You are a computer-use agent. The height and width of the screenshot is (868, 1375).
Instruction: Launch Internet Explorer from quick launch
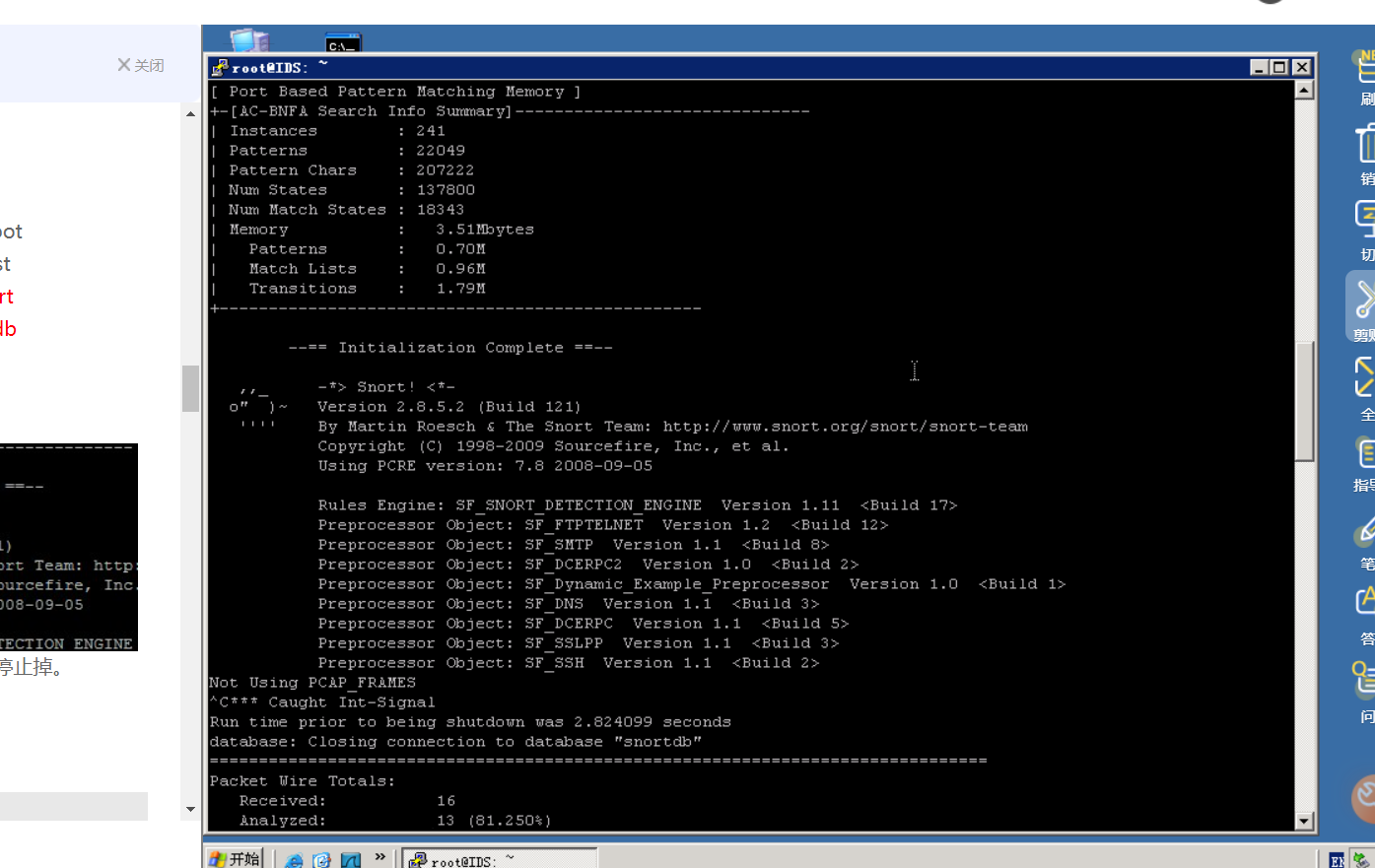coord(294,860)
